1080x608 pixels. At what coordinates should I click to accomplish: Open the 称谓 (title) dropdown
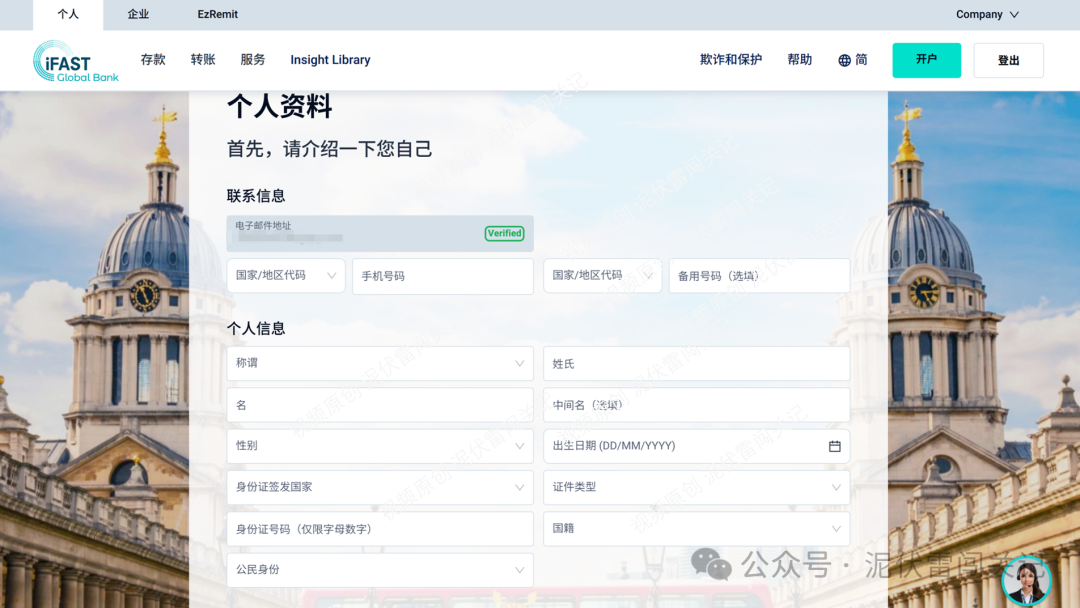coord(380,363)
